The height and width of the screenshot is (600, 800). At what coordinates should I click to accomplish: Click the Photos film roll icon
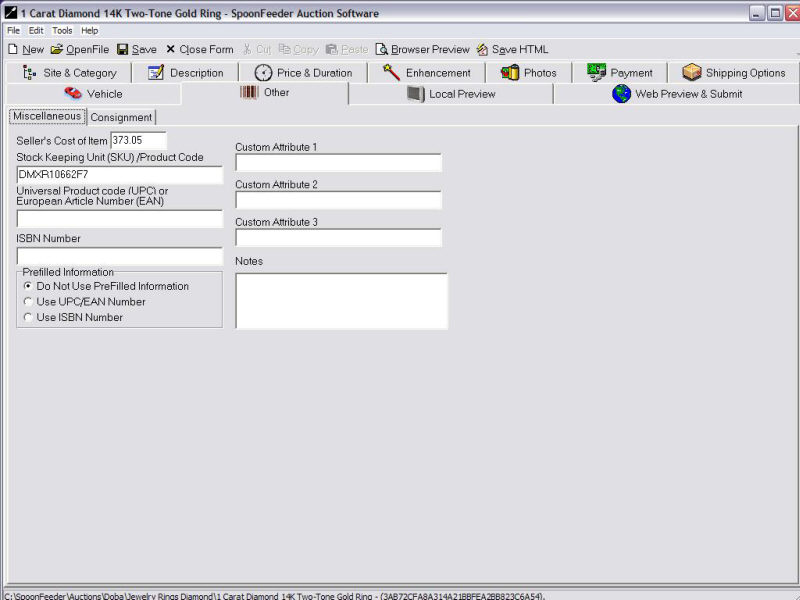pos(510,72)
